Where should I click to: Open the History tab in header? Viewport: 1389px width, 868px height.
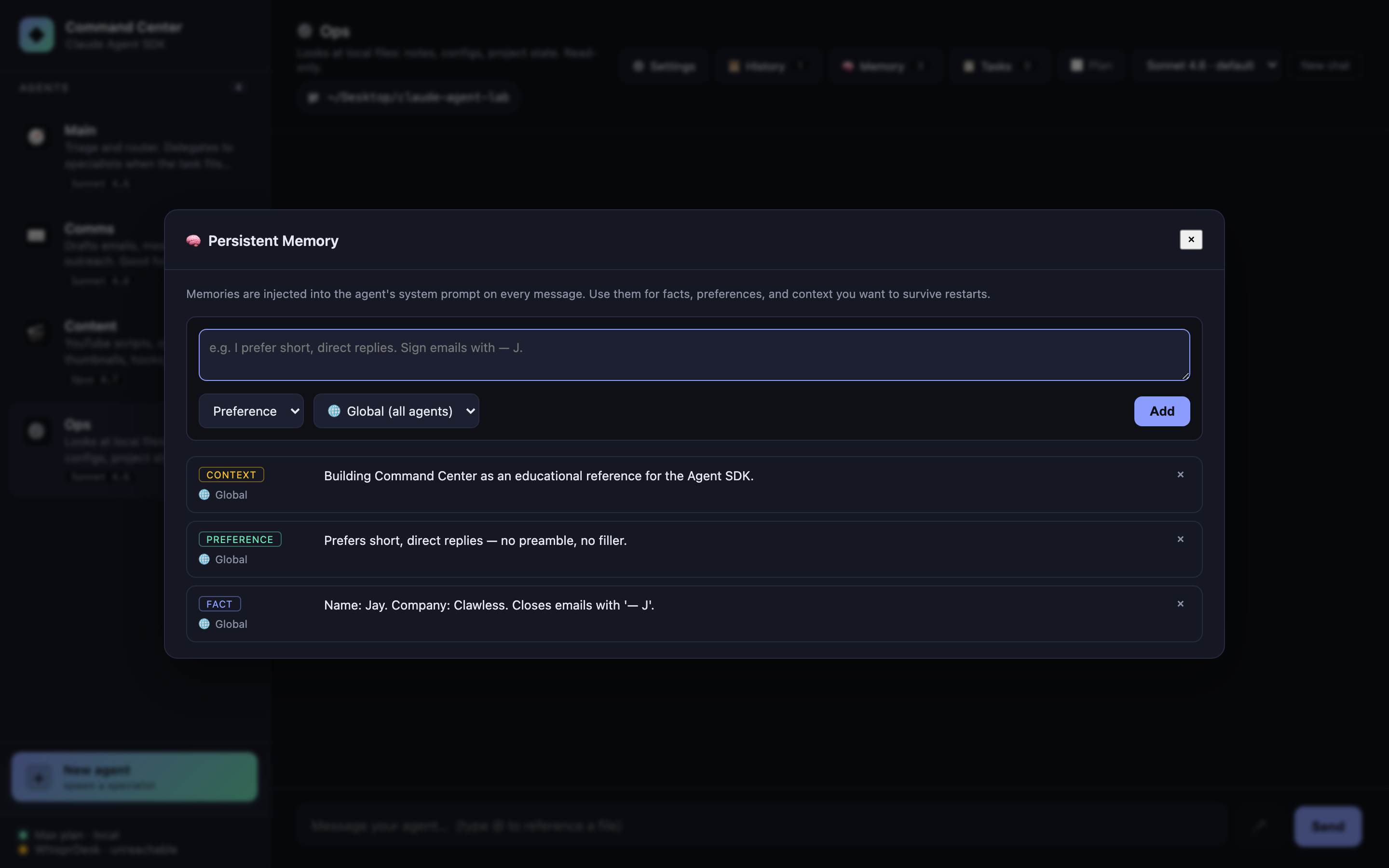[765, 67]
